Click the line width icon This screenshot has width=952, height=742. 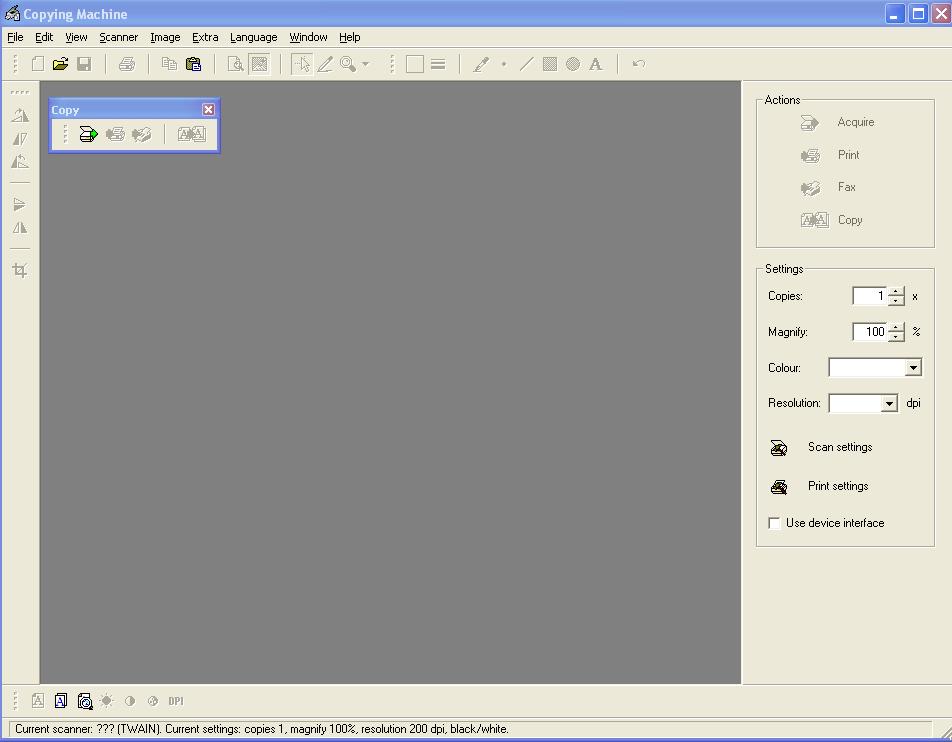[x=438, y=64]
